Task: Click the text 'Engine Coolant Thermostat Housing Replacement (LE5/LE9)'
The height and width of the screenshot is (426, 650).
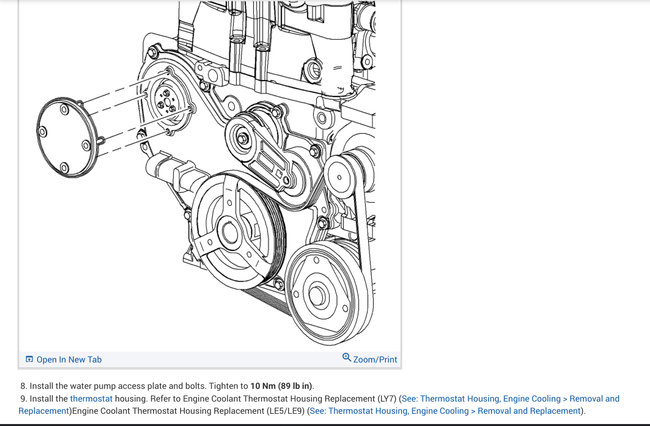Action: (x=189, y=411)
